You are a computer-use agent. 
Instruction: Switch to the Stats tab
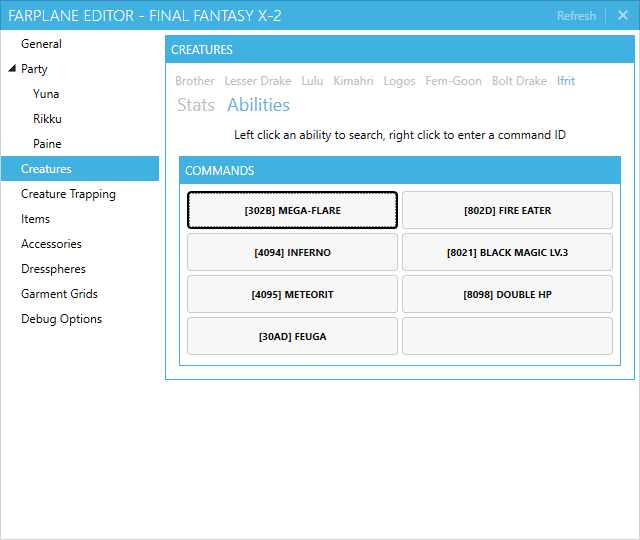pyautogui.click(x=196, y=105)
